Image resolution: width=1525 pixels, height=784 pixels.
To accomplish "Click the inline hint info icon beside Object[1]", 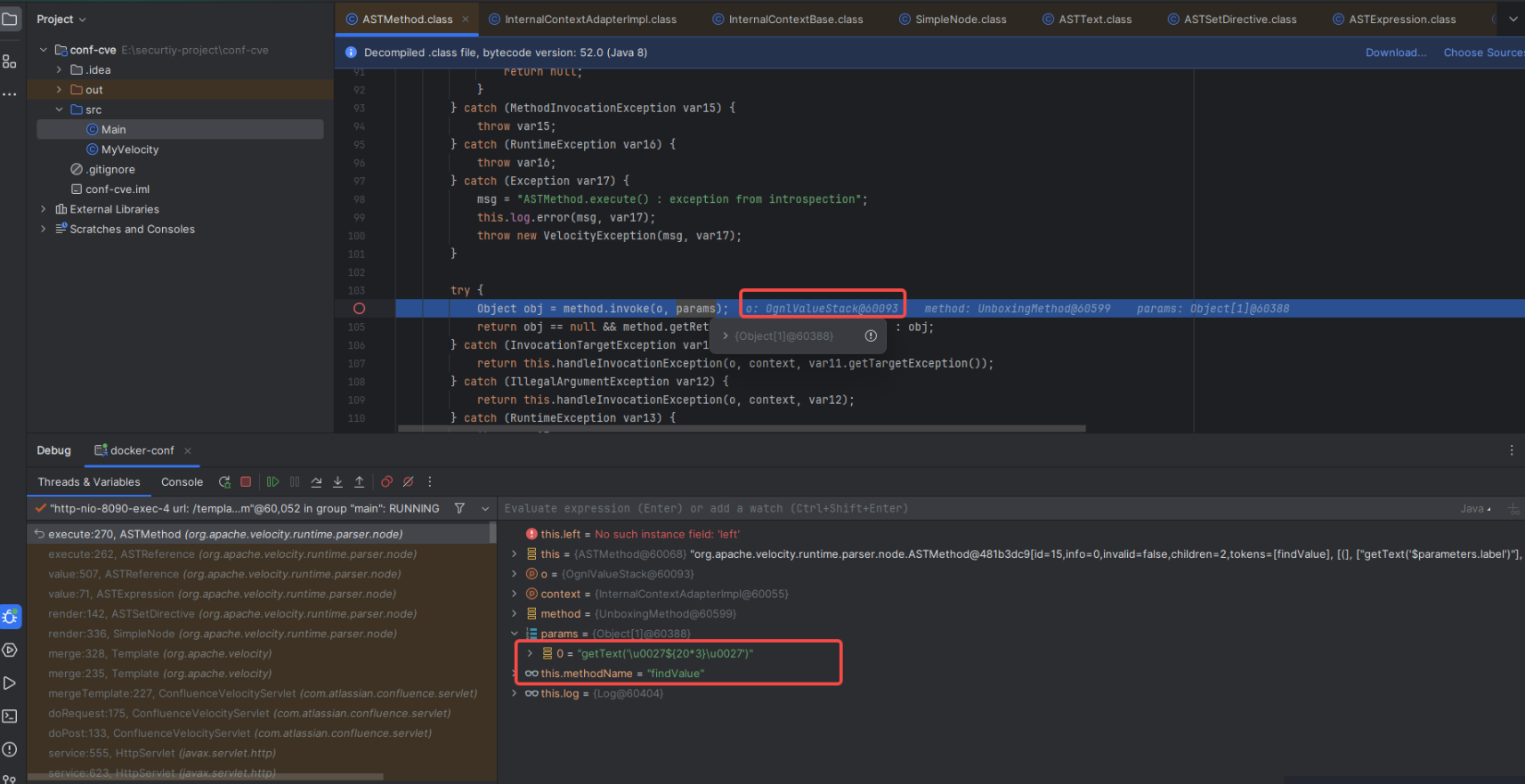I will (871, 335).
